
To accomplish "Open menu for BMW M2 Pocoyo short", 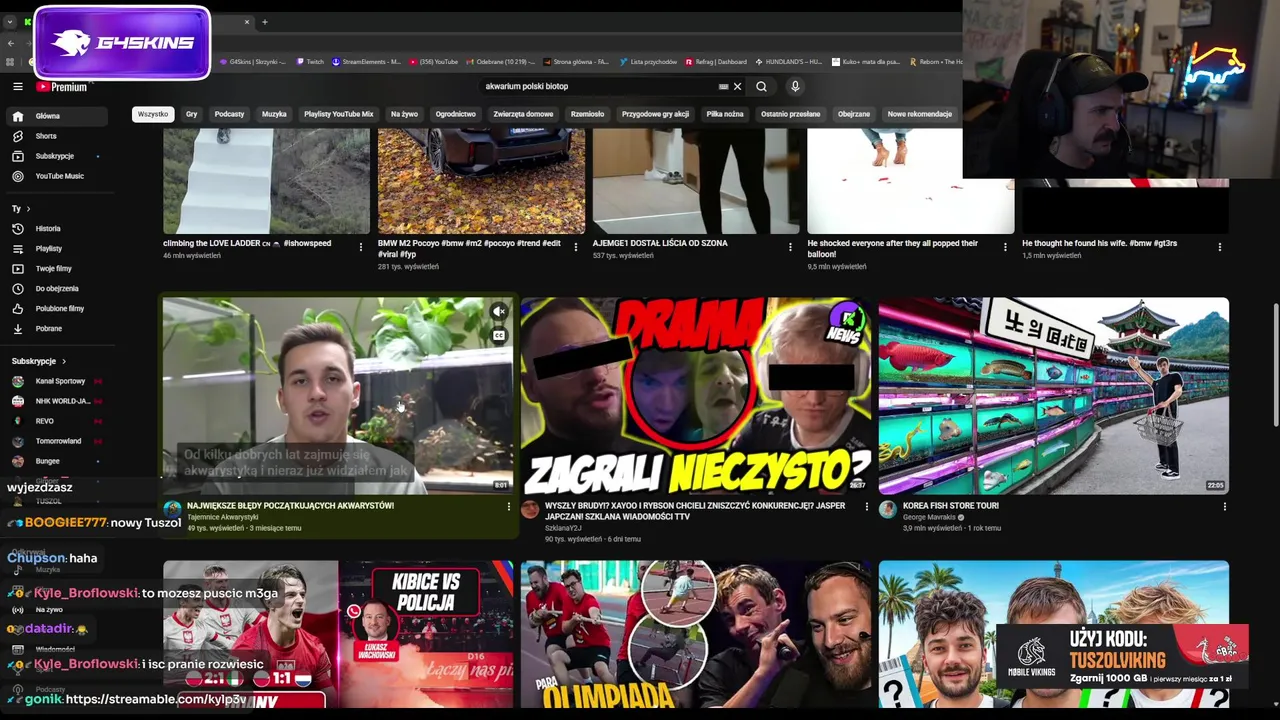I will coord(575,247).
